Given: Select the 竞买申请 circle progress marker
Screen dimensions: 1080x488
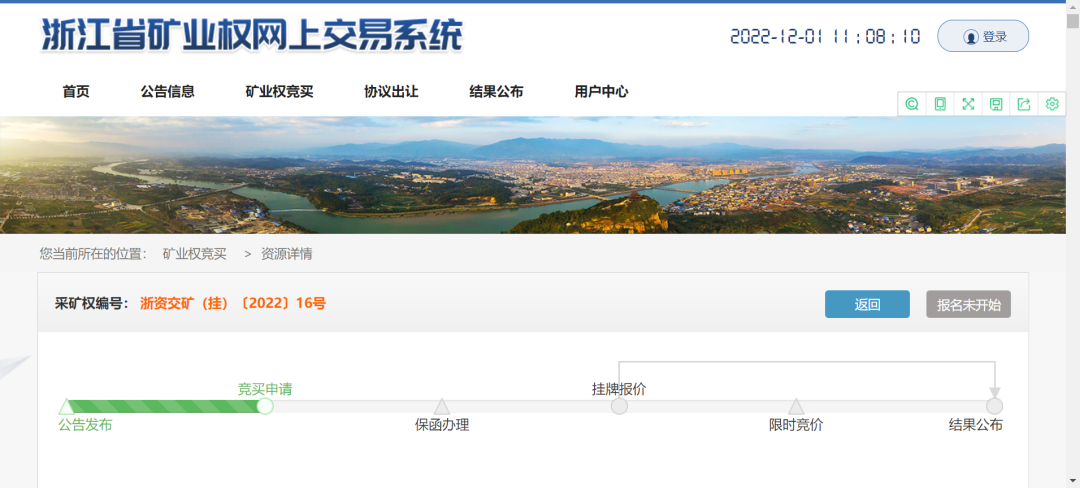Looking at the screenshot, I should pyautogui.click(x=265, y=406).
